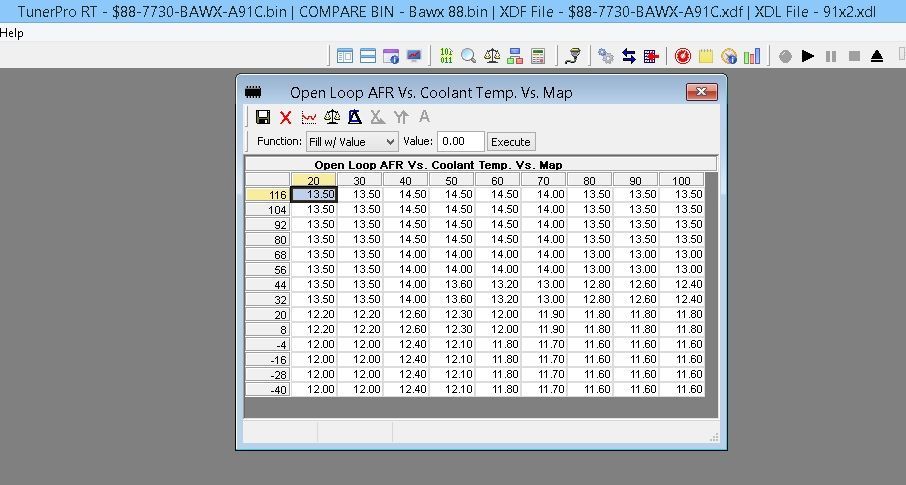This screenshot has width=906, height=485.
Task: Click the Save icon in table editor
Action: [x=263, y=118]
